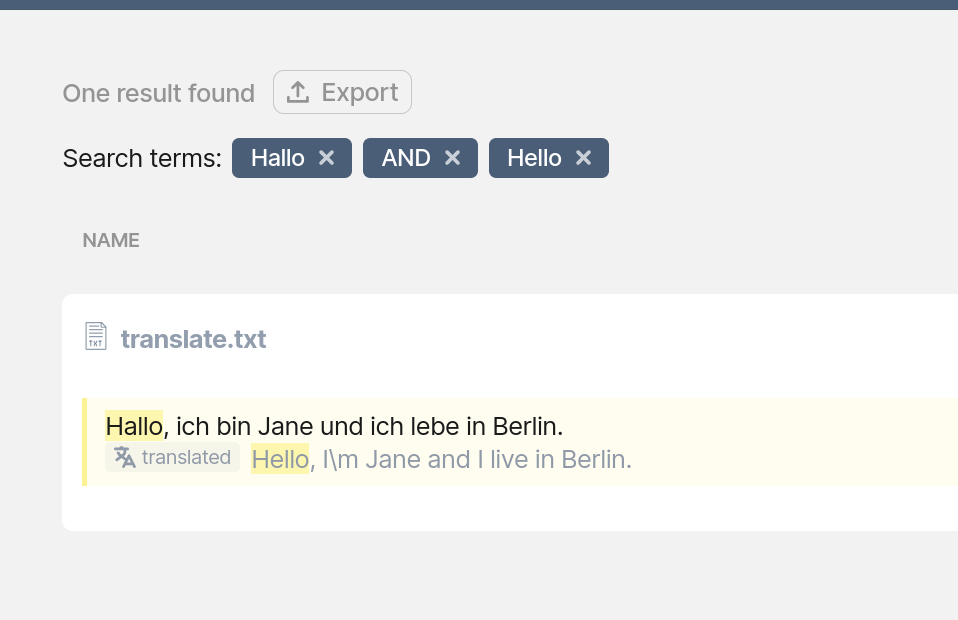The height and width of the screenshot is (620, 958).
Task: Sort by the NAME column header
Action: click(x=111, y=240)
